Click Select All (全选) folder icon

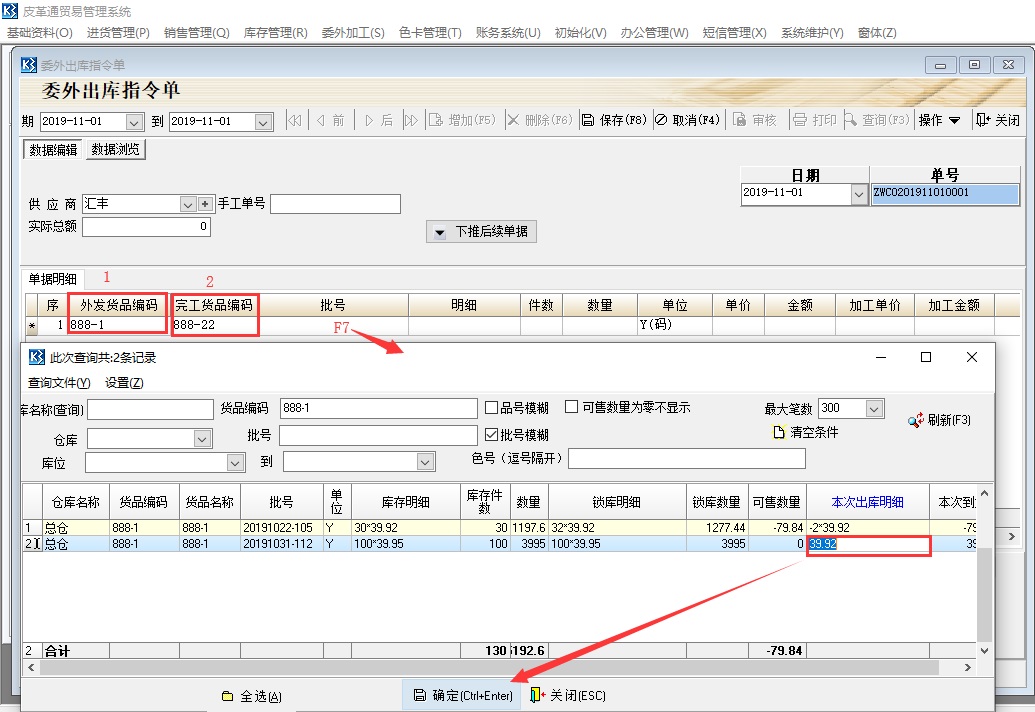pyautogui.click(x=227, y=696)
